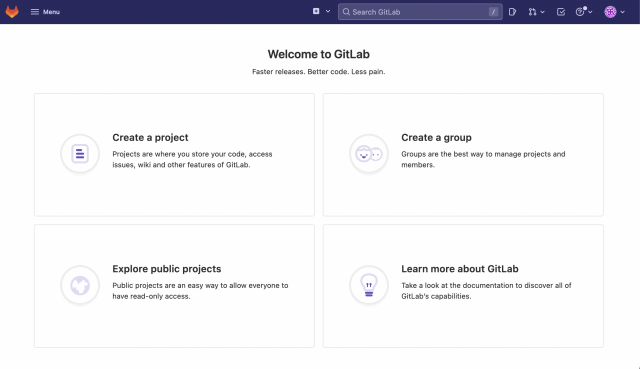The width and height of the screenshot is (640, 369).
Task: Click the Create a project heading
Action: click(x=150, y=138)
